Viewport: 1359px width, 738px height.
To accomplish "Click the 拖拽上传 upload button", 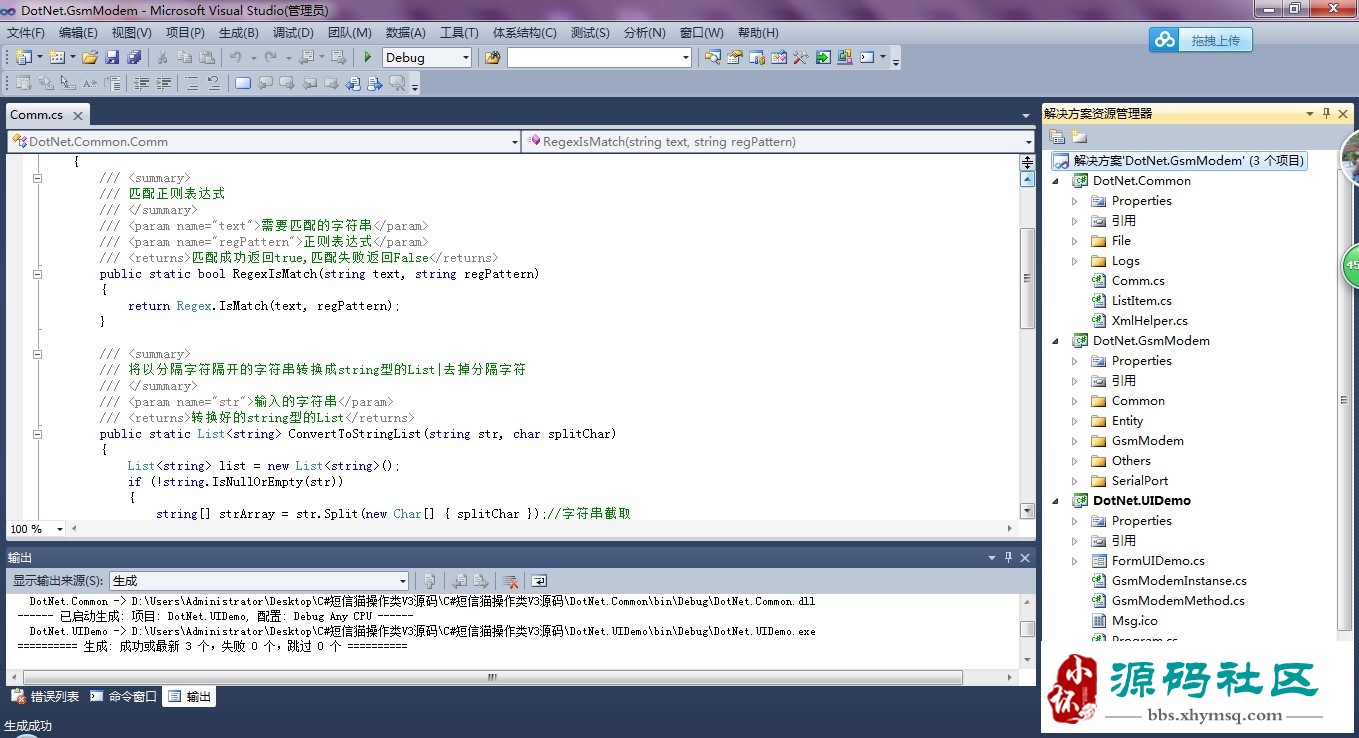I will (x=1200, y=40).
